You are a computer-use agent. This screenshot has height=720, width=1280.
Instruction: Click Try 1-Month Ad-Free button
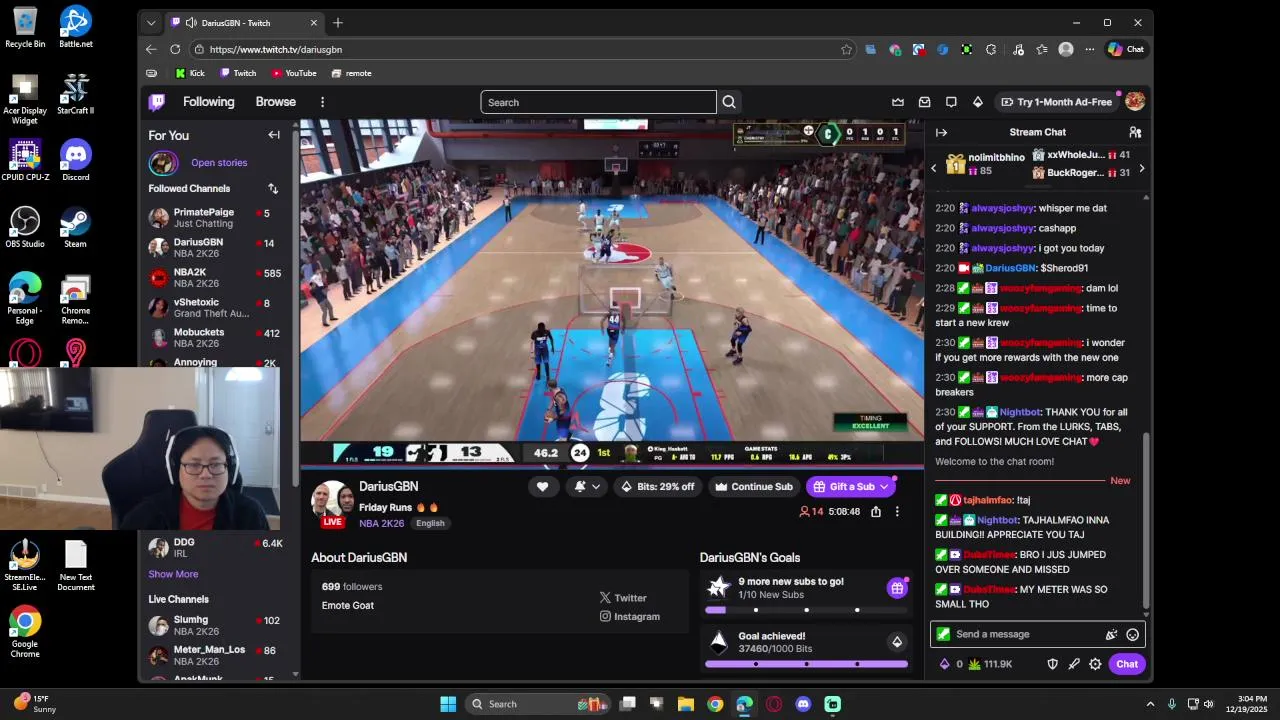1055,102
